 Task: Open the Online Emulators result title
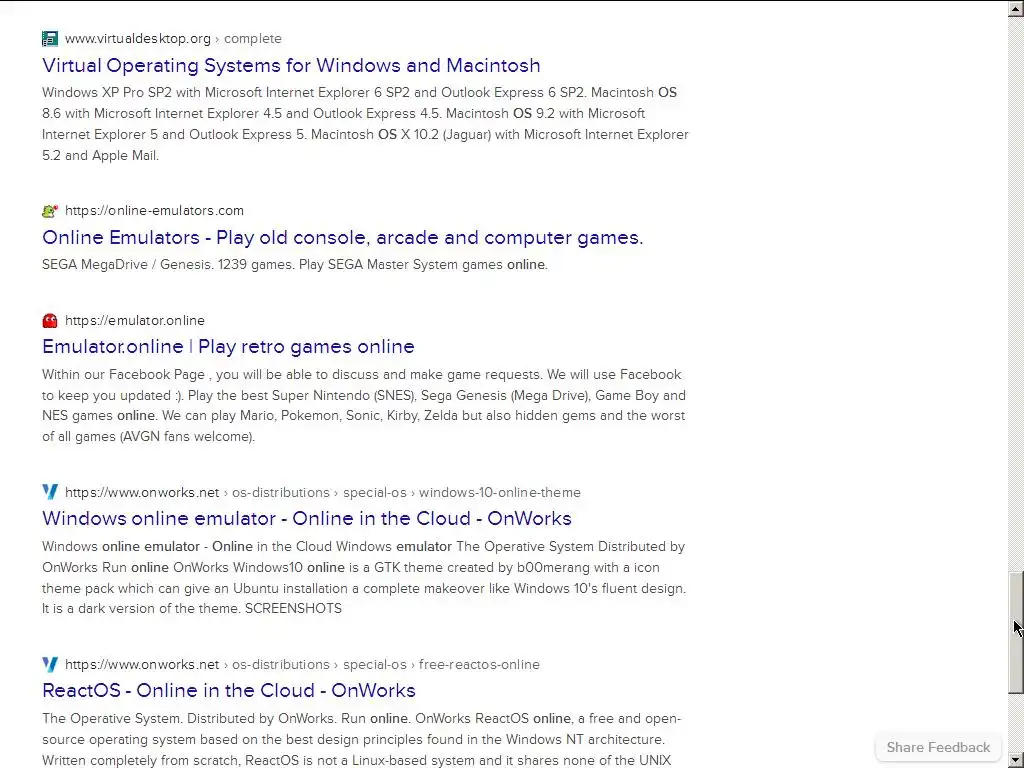coord(343,237)
